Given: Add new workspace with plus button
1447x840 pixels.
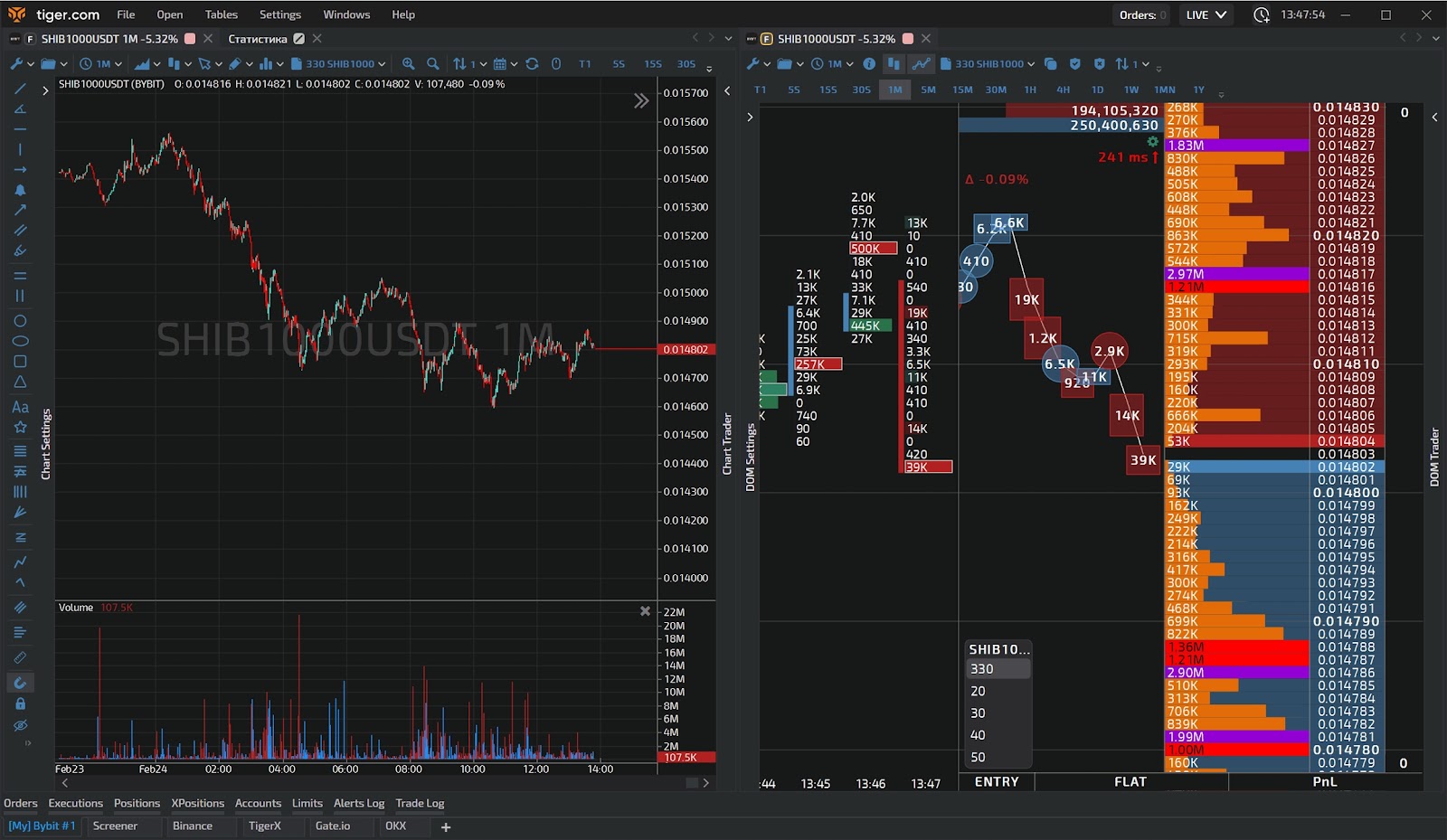Looking at the screenshot, I should pyautogui.click(x=446, y=826).
